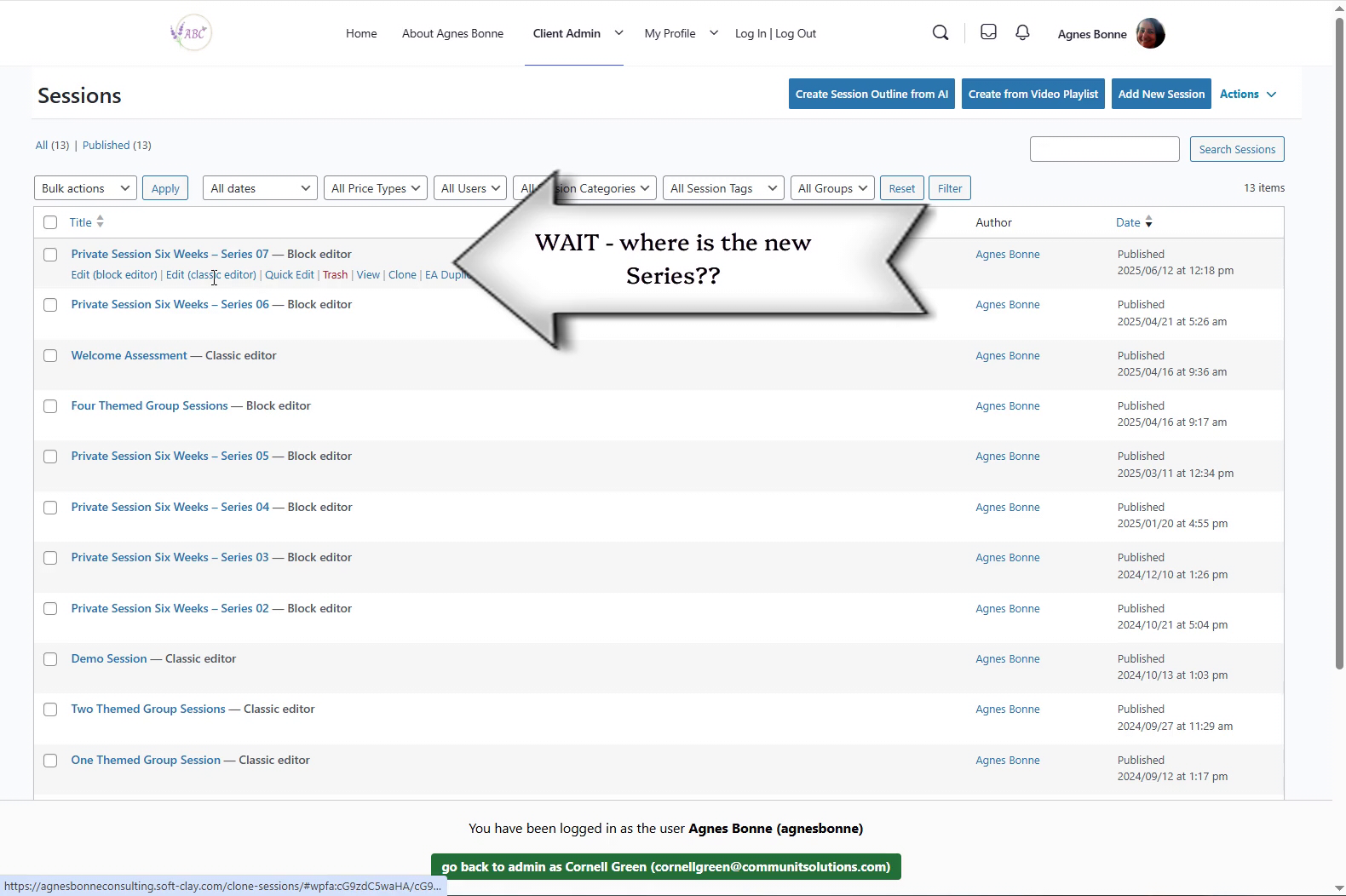
Task: Open the Bulk actions dropdown
Action: coord(85,188)
